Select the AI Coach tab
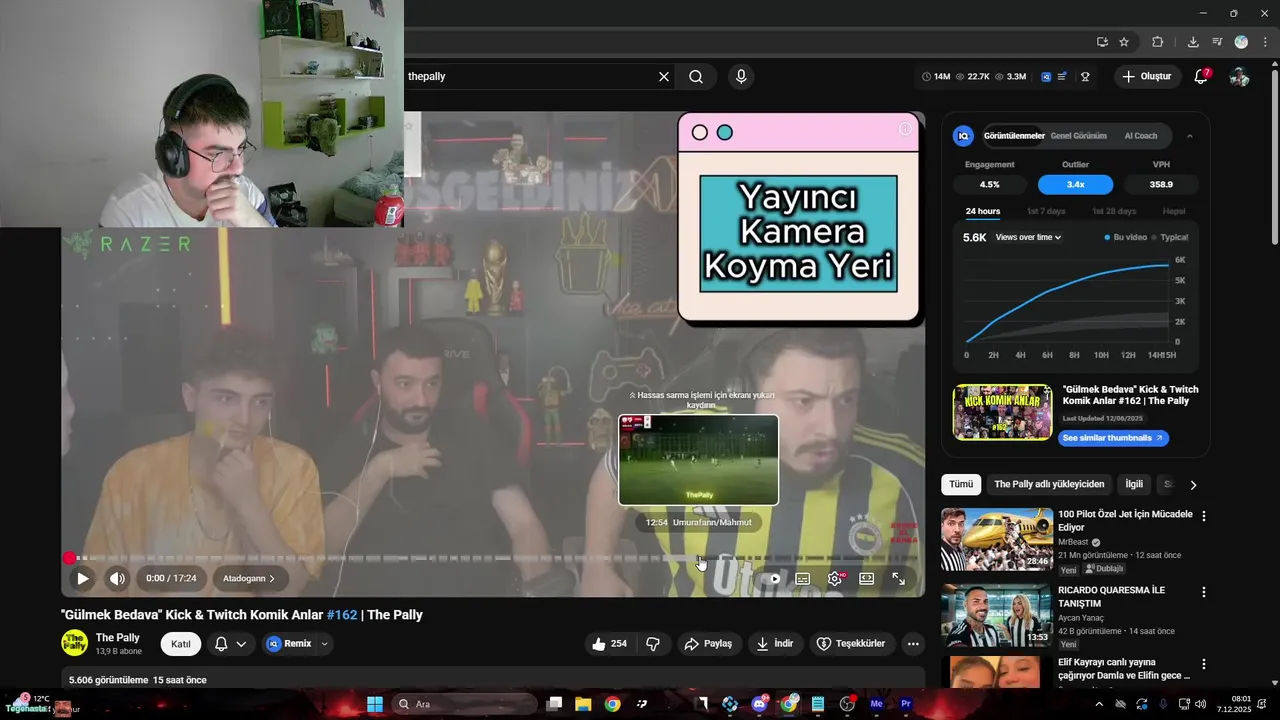Viewport: 1280px width, 720px height. click(1141, 136)
